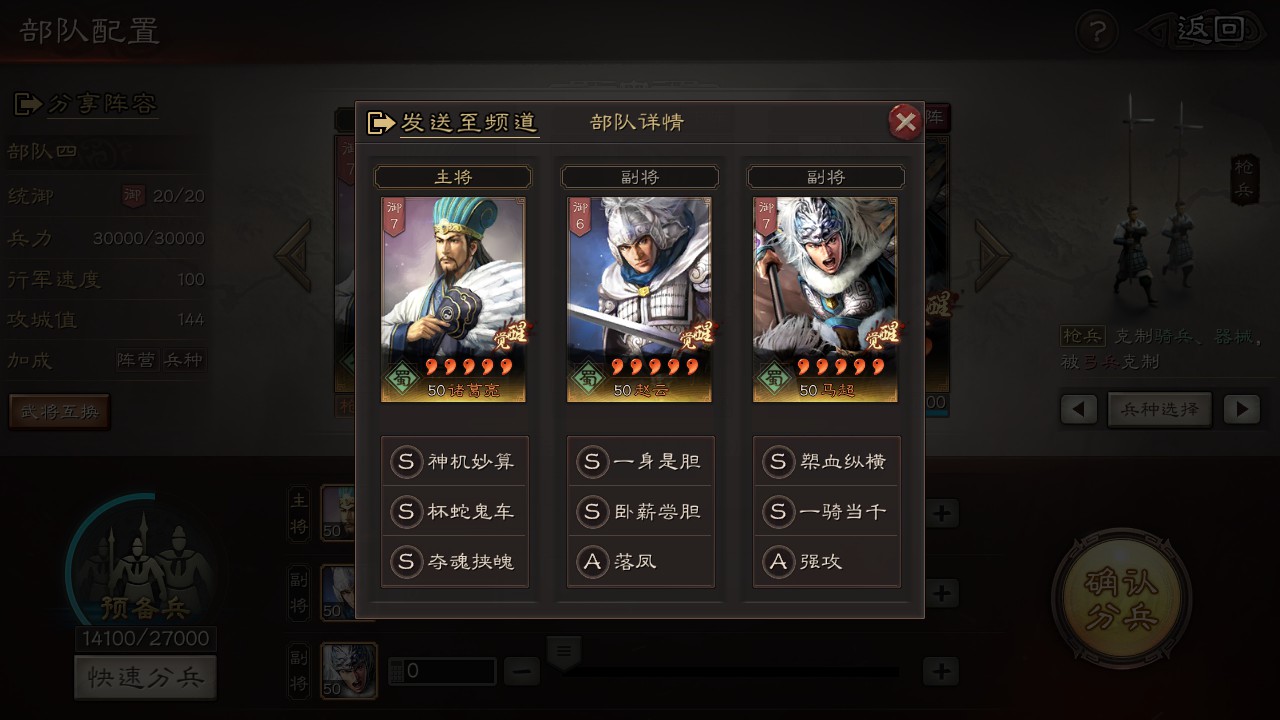
Task: Open the help question mark icon
Action: pyautogui.click(x=1096, y=31)
